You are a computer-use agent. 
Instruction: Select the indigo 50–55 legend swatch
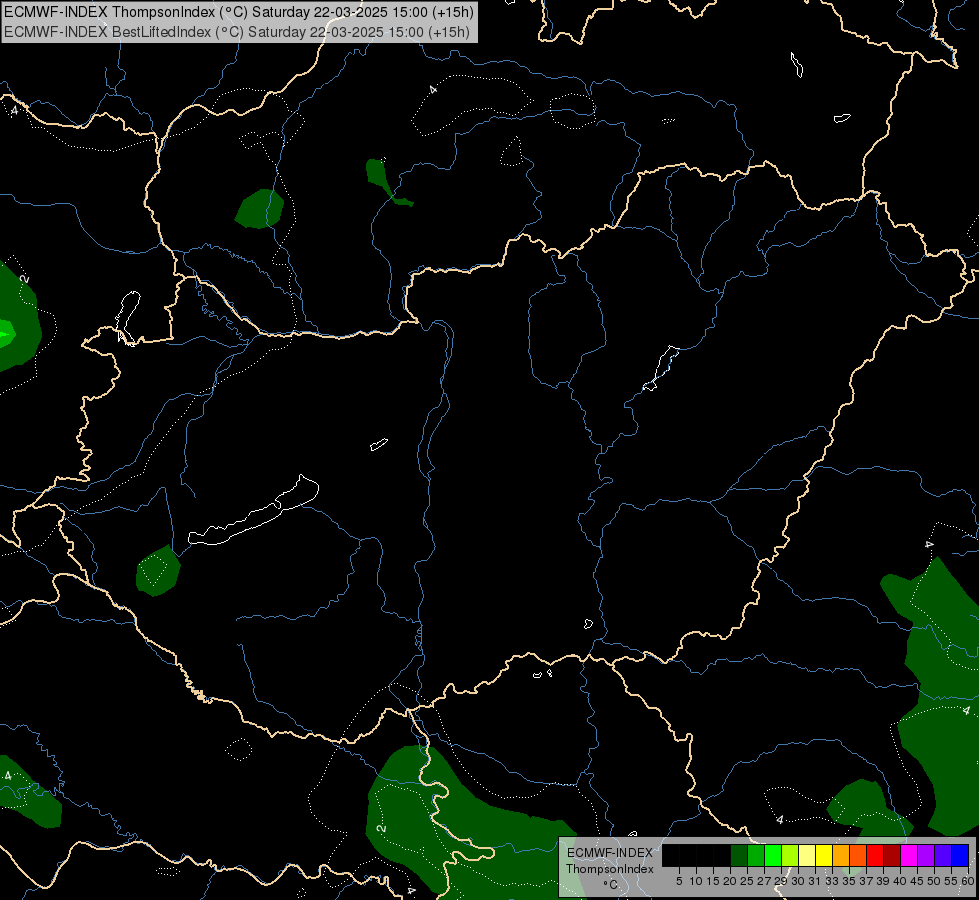[x=943, y=856]
